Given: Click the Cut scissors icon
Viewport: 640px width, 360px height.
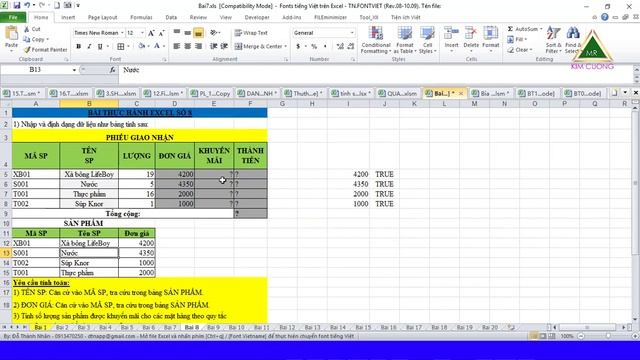Looking at the screenshot, I should click(x=27, y=29).
